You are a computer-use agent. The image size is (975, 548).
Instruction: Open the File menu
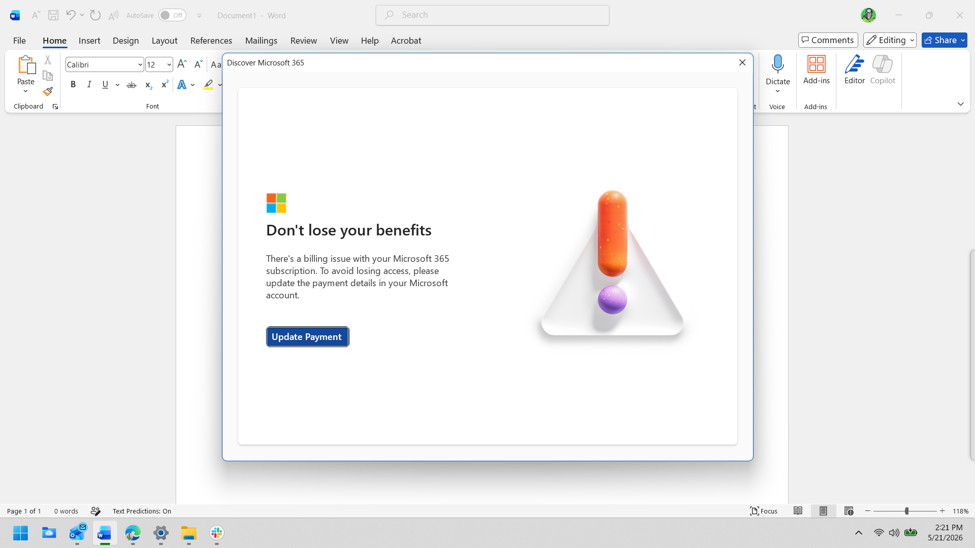click(x=19, y=40)
